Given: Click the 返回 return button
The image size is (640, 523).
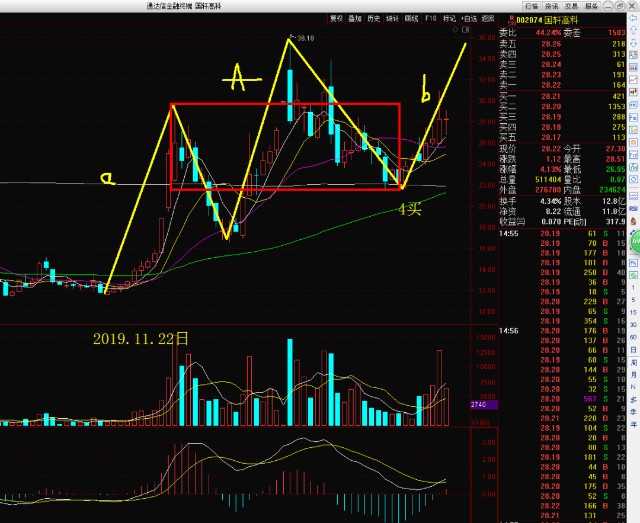Looking at the screenshot, I should [x=487, y=19].
